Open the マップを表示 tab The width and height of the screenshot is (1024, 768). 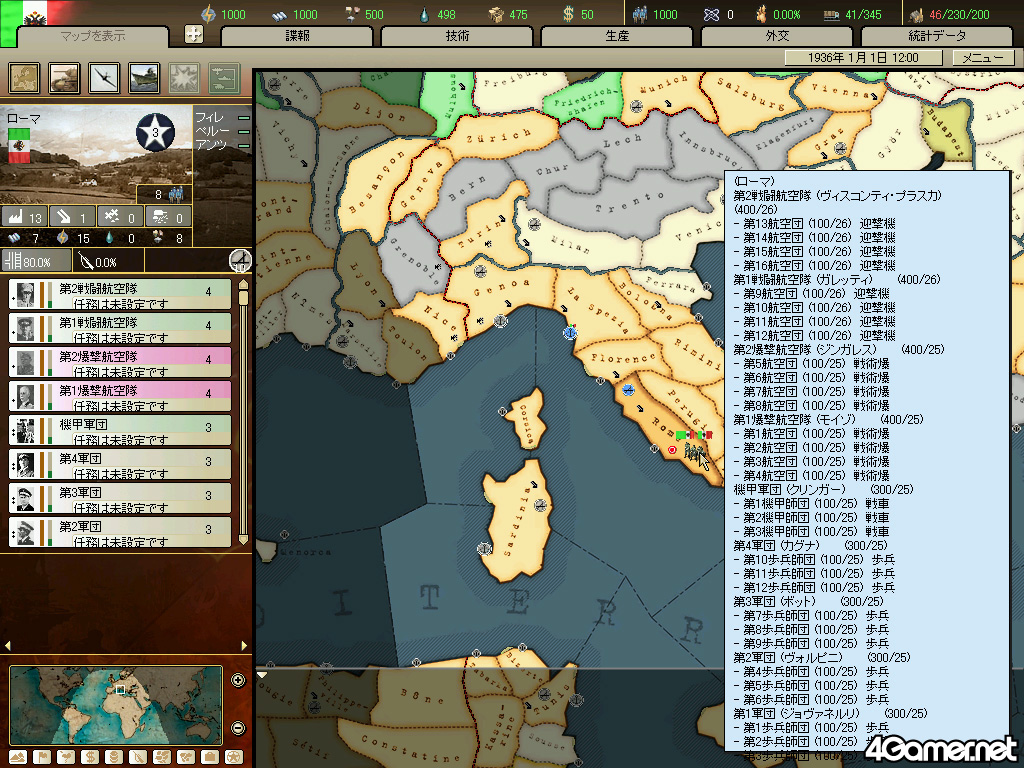[93, 37]
